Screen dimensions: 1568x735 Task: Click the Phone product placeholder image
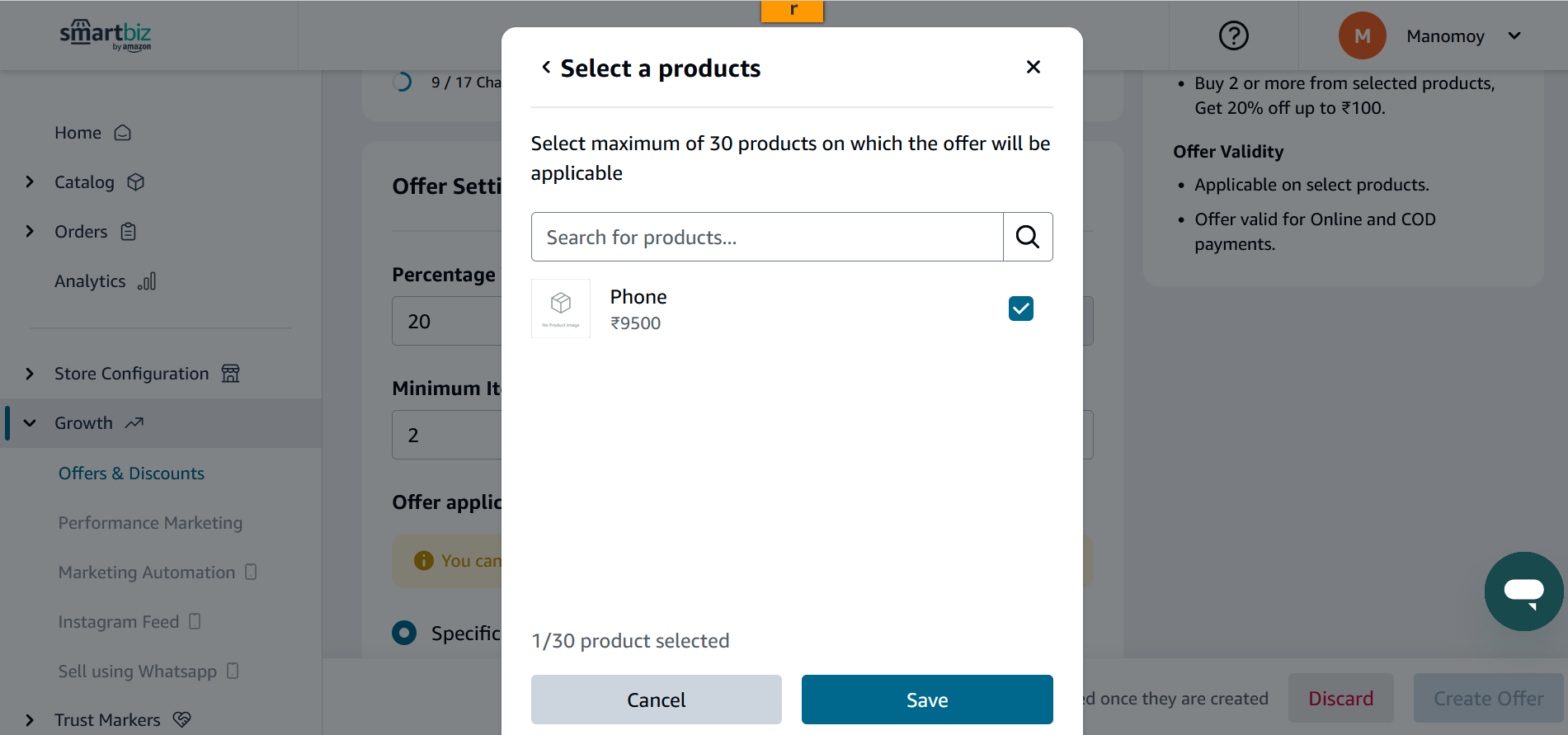pyautogui.click(x=561, y=309)
